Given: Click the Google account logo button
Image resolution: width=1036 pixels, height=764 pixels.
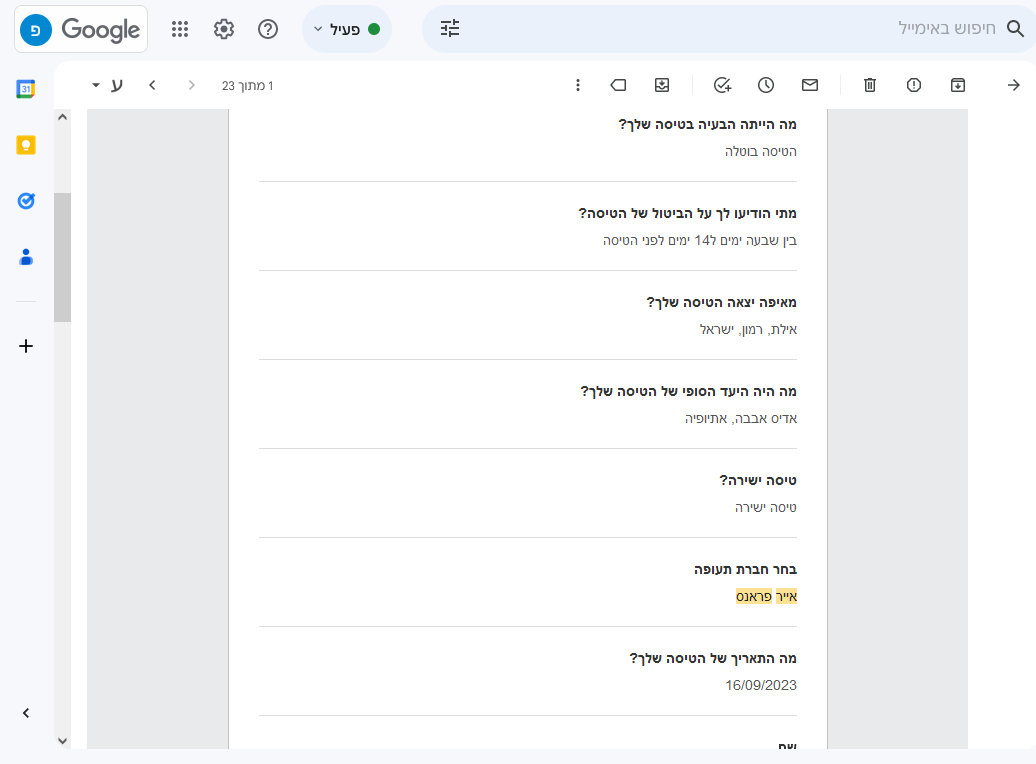Looking at the screenshot, I should [81, 29].
